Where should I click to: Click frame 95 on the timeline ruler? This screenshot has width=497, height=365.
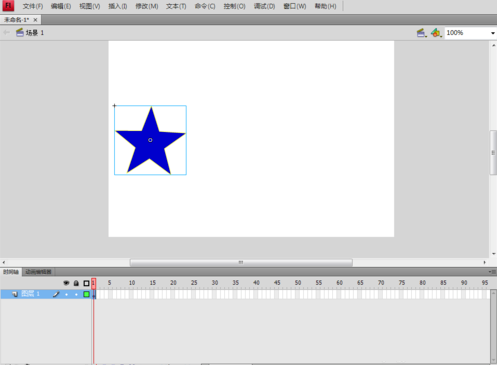(x=485, y=283)
